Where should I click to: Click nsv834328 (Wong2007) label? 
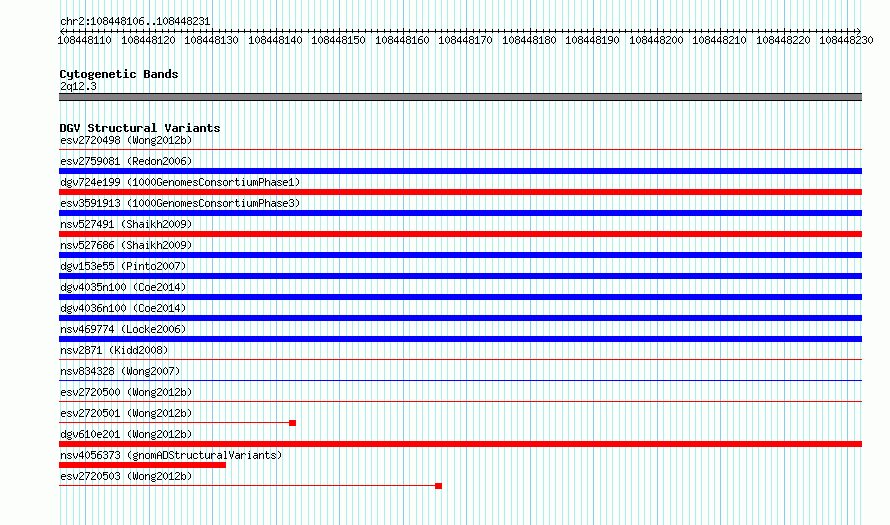pyautogui.click(x=120, y=371)
